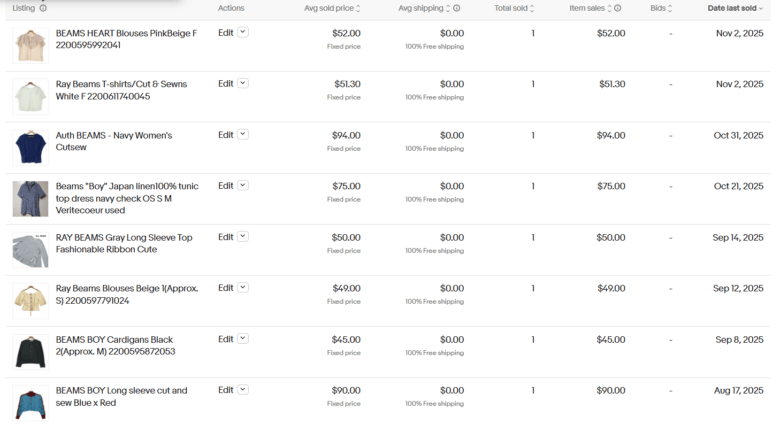Sort by Bids column arrows
This screenshot has height=424, width=780.
coord(672,8)
